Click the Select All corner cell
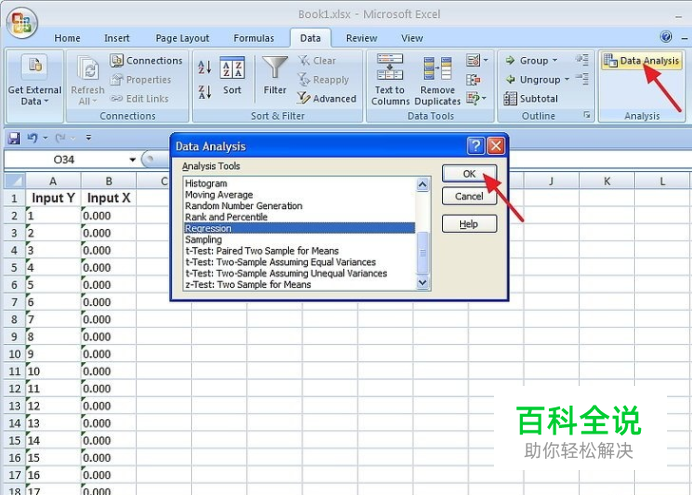 (15, 181)
